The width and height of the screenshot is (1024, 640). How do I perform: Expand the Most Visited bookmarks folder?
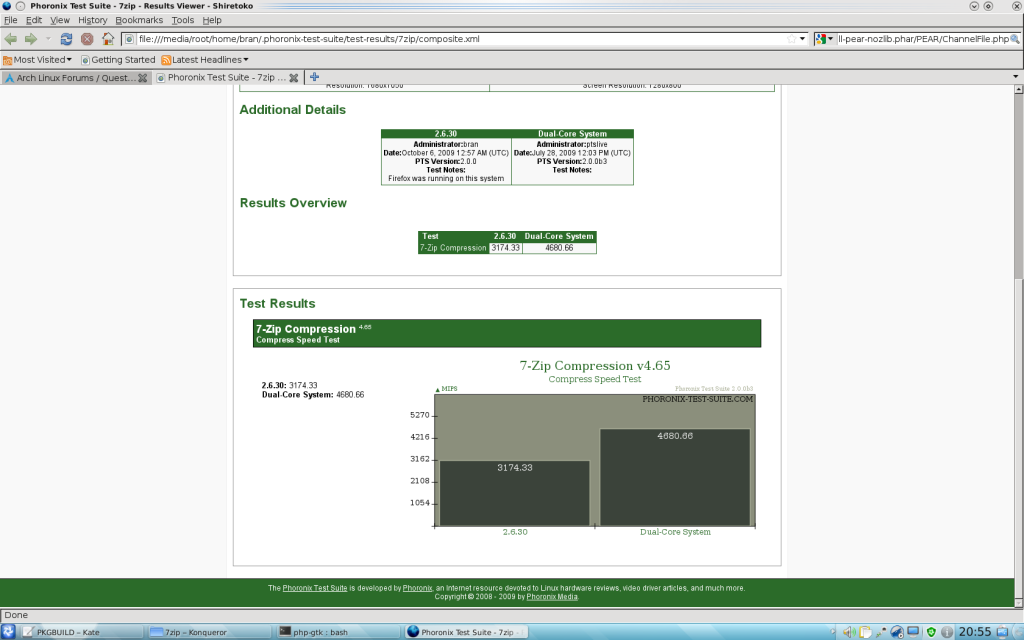[37, 59]
